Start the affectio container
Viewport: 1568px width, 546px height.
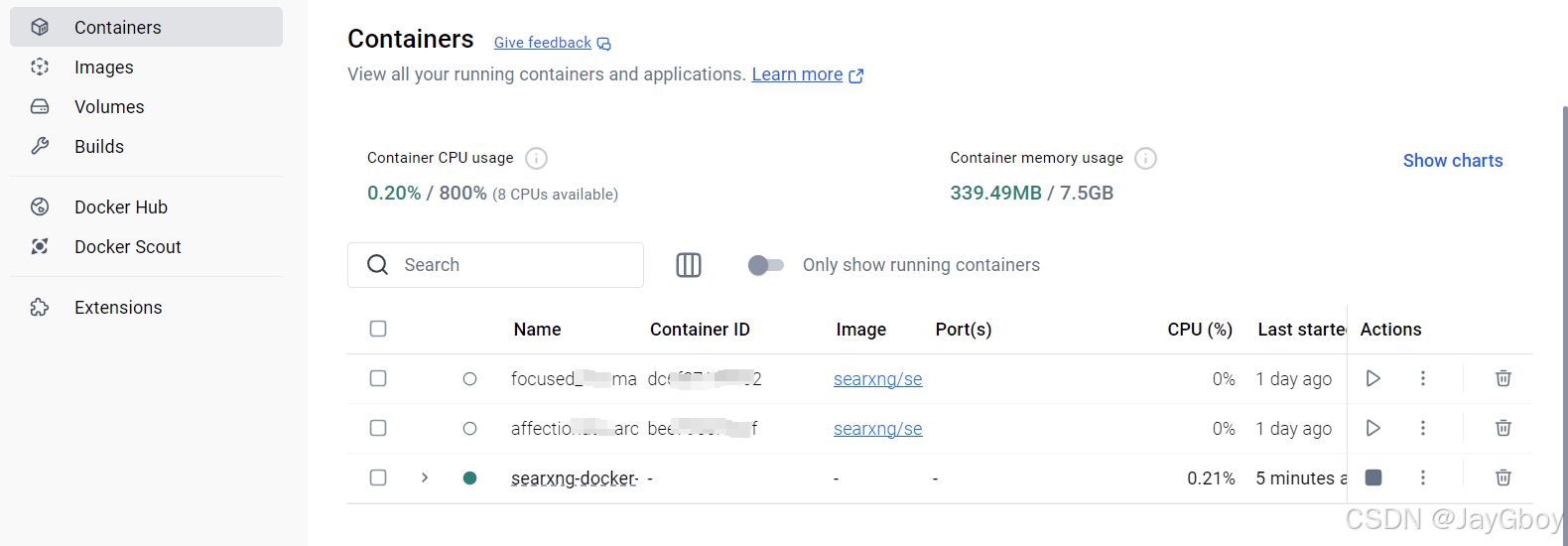[1373, 428]
